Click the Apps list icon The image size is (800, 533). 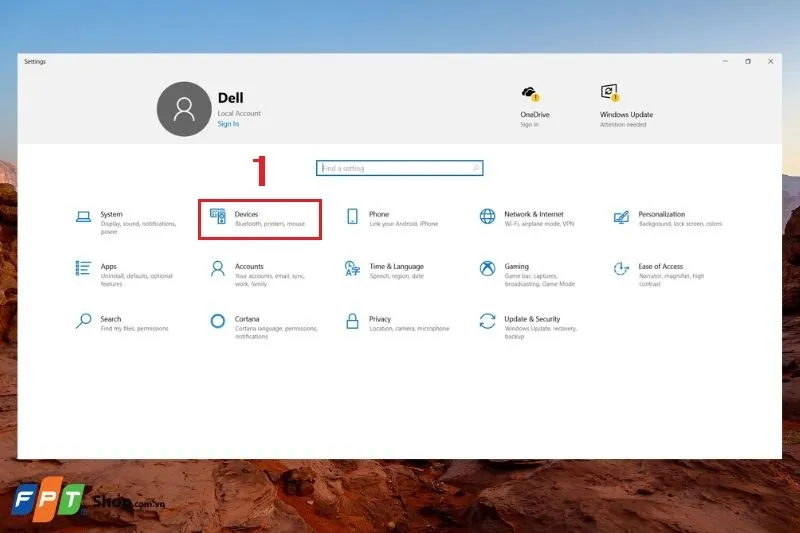[84, 268]
